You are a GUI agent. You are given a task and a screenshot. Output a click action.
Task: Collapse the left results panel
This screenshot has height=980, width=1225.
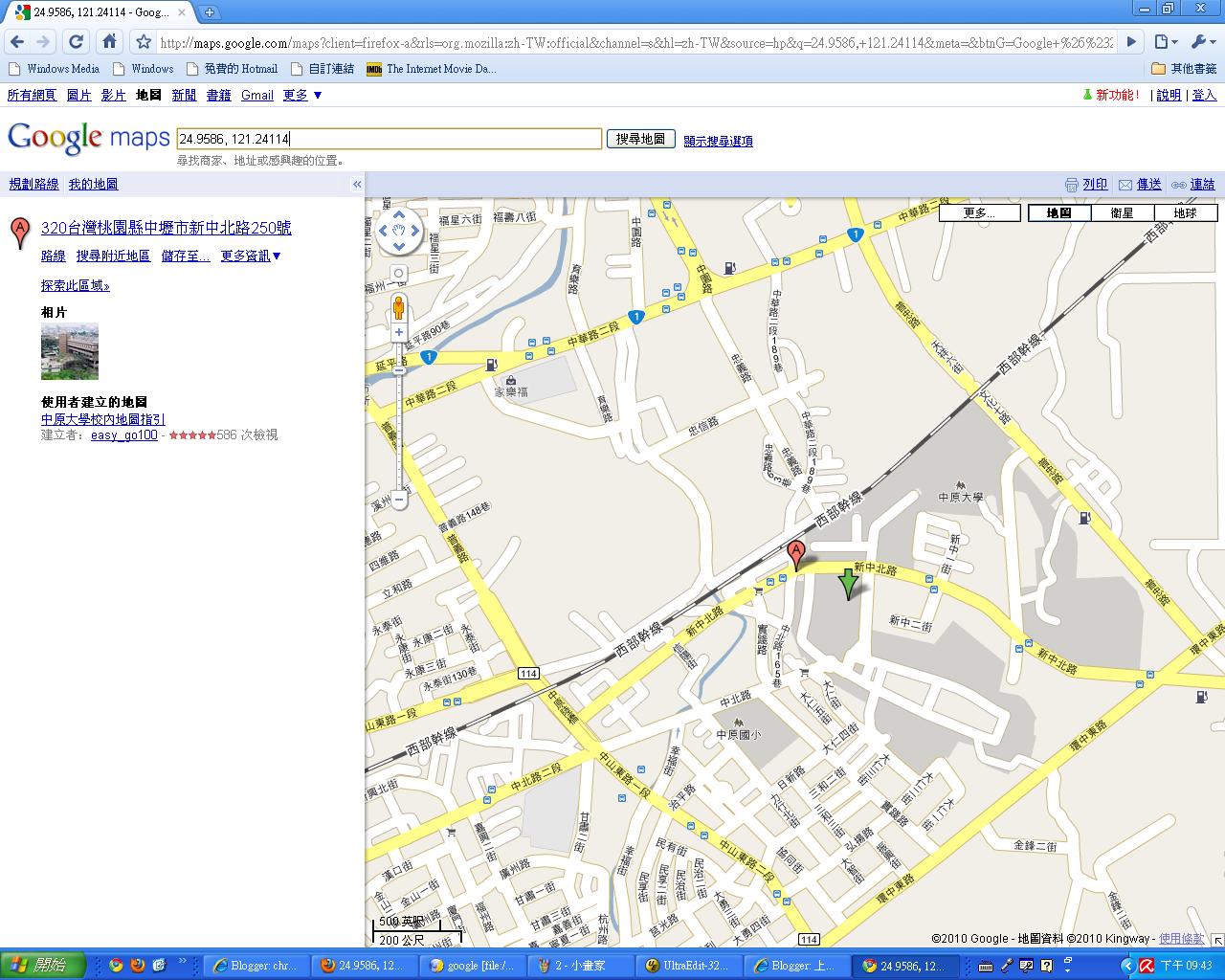357,185
